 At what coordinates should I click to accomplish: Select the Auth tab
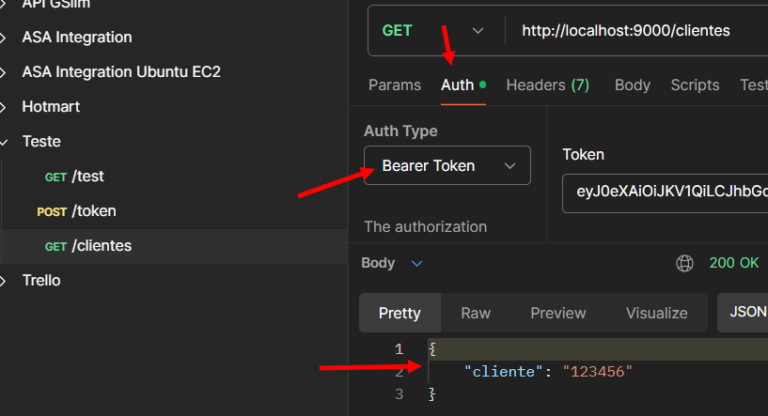pyautogui.click(x=458, y=85)
